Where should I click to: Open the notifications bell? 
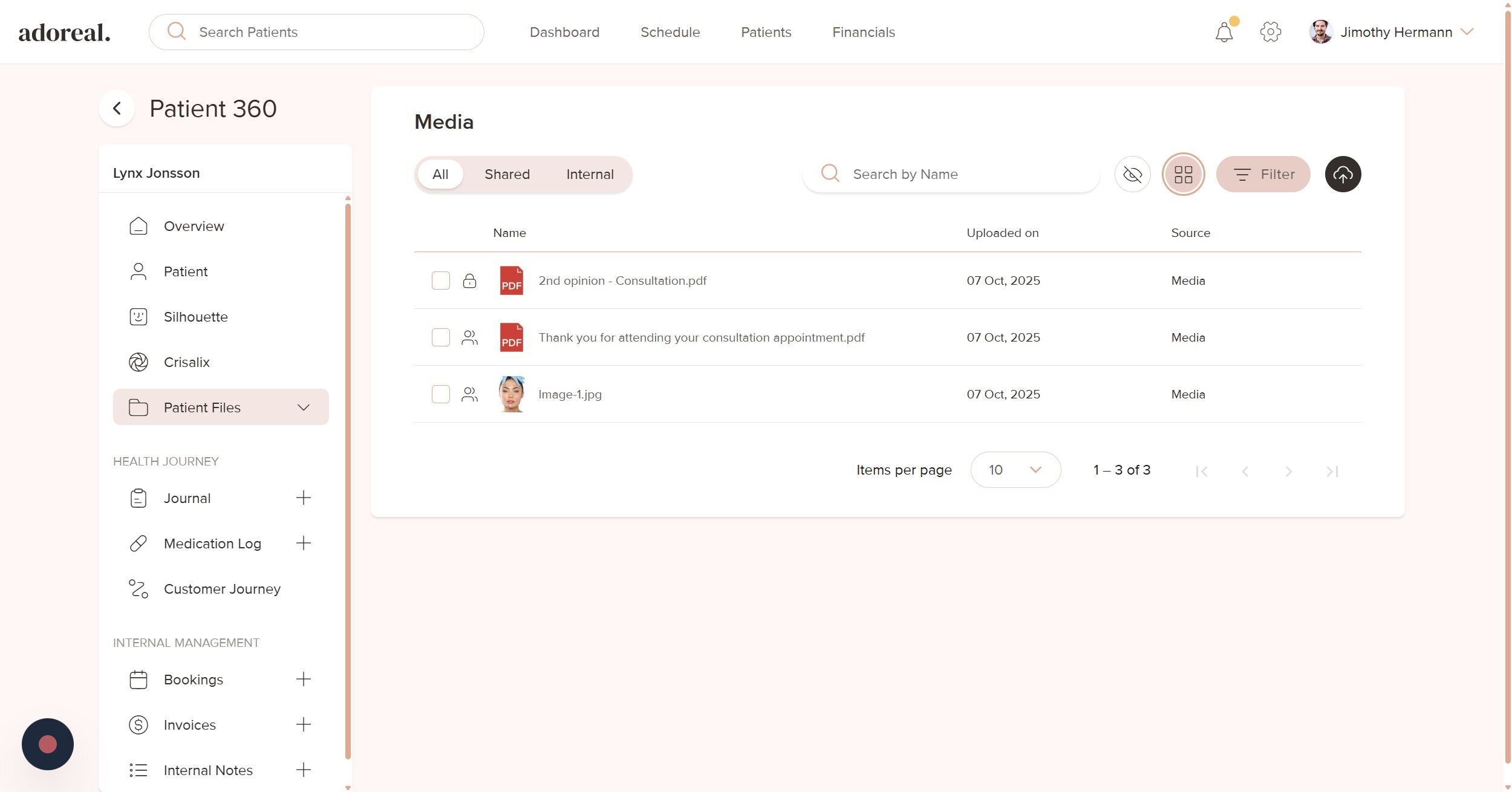[1224, 32]
